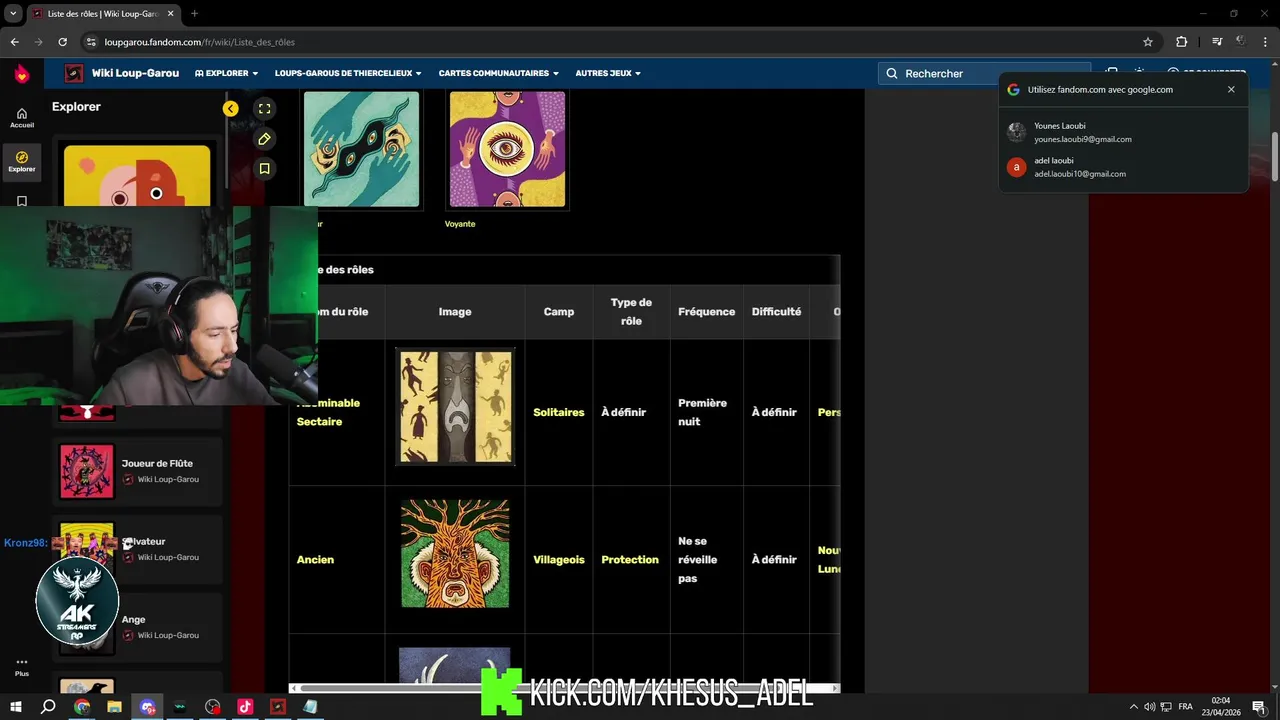Image resolution: width=1280 pixels, height=720 pixels.
Task: Open the tab search dropdown arrow
Action: pyautogui.click(x=13, y=14)
